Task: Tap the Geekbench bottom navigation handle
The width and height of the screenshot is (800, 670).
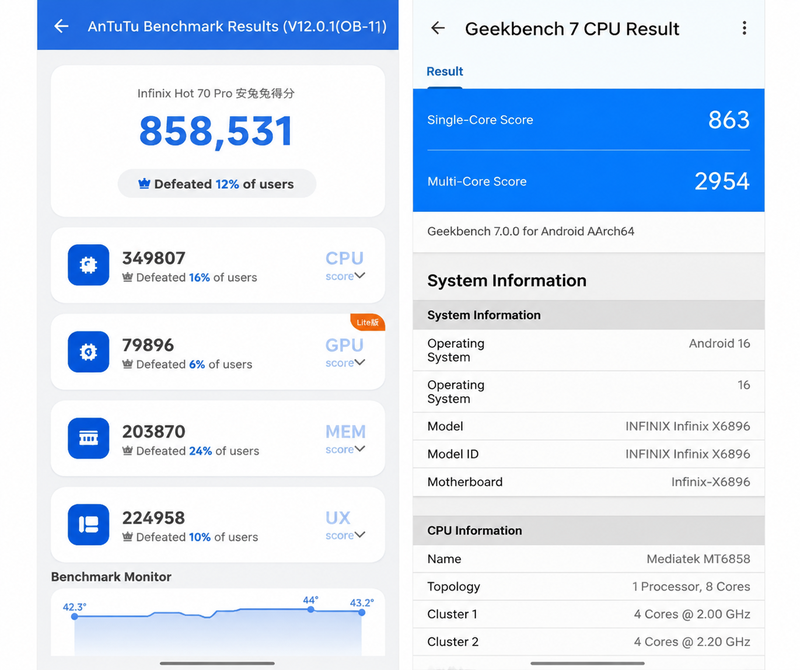Action: click(x=588, y=663)
